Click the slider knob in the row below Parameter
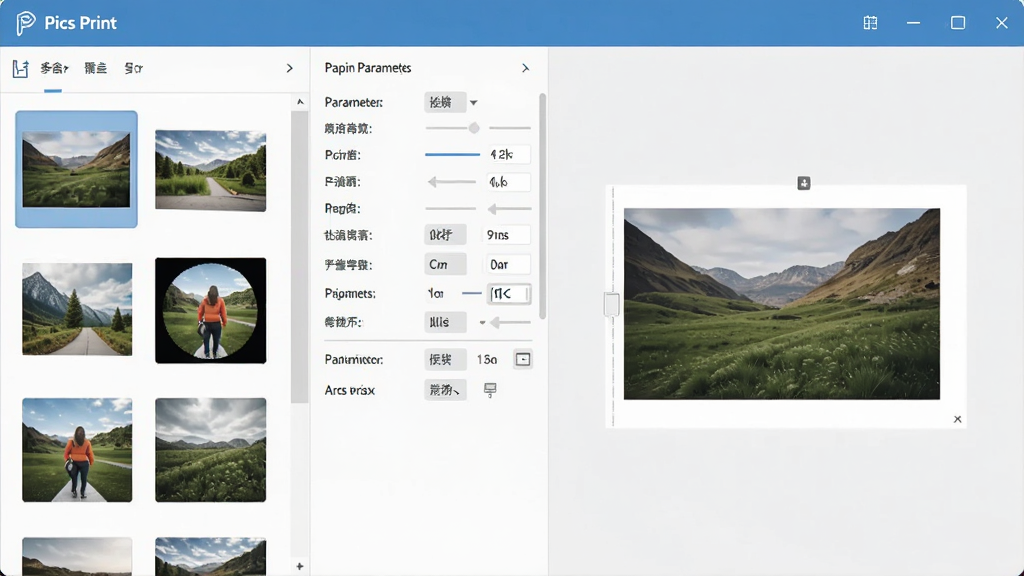This screenshot has height=576, width=1024. 474,128
